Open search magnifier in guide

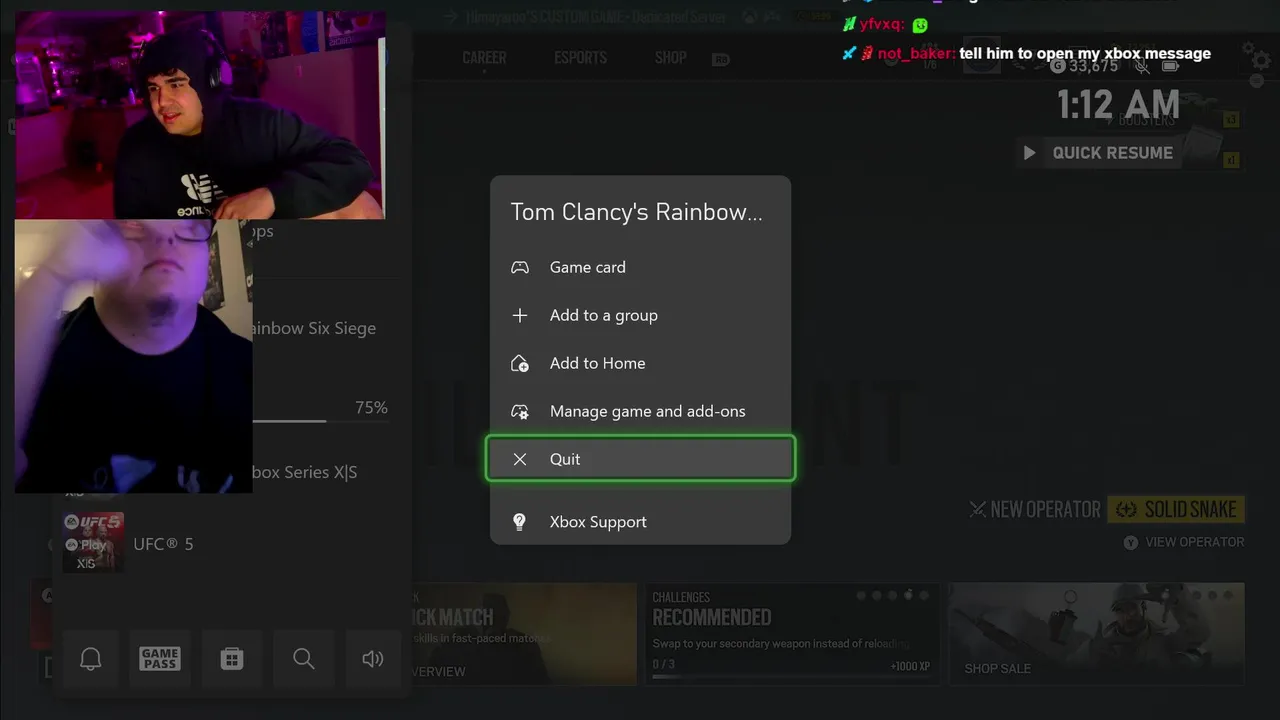click(304, 659)
